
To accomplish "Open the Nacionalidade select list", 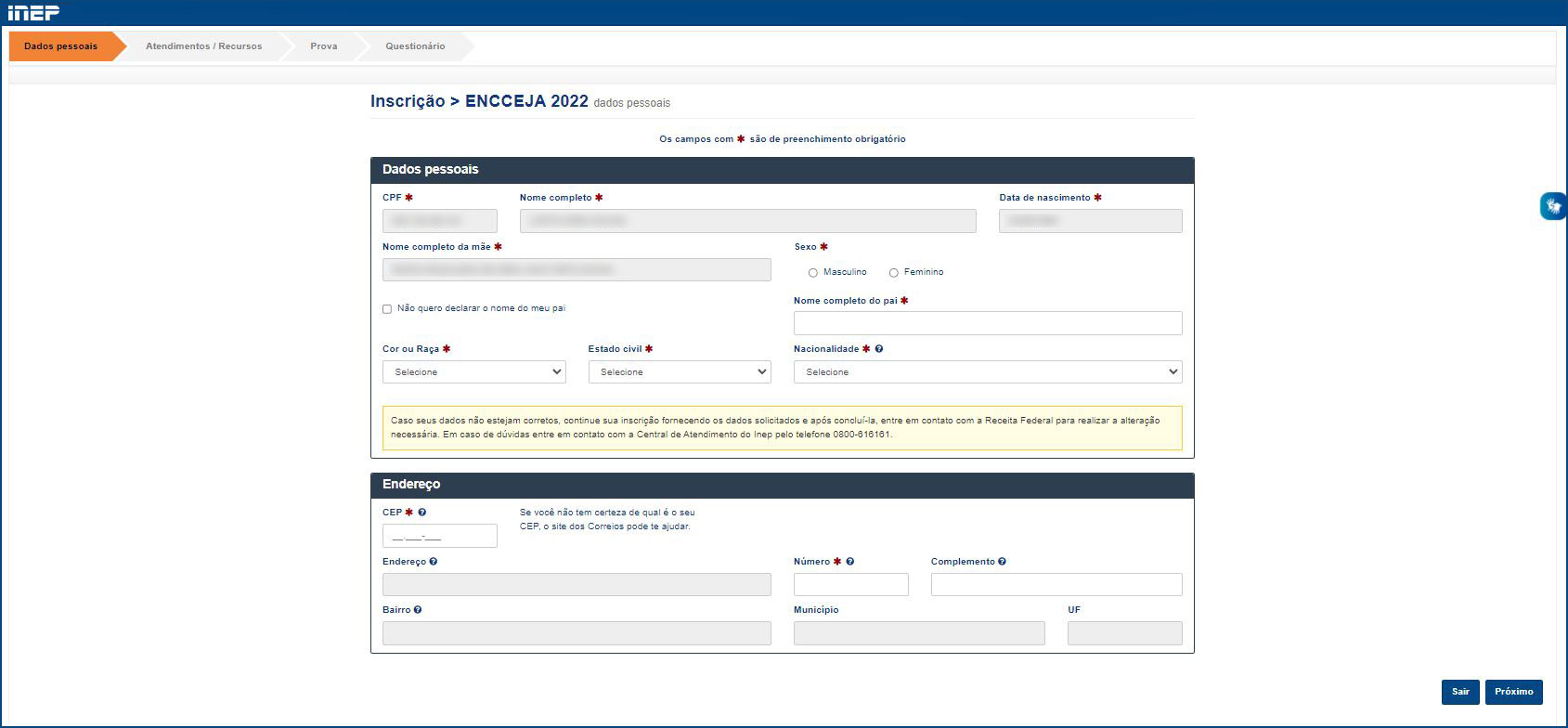I will 987,372.
